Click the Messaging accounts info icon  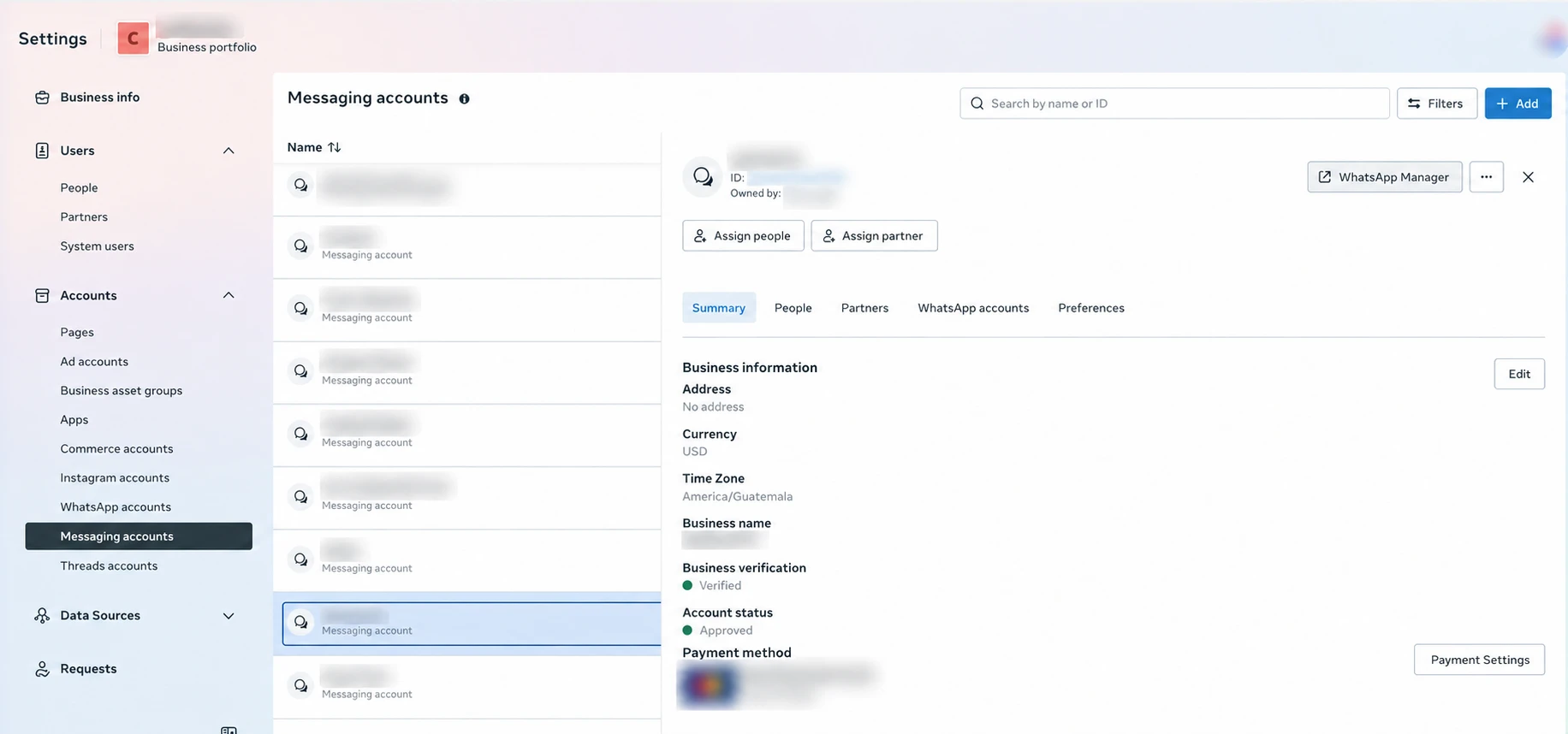coord(464,98)
